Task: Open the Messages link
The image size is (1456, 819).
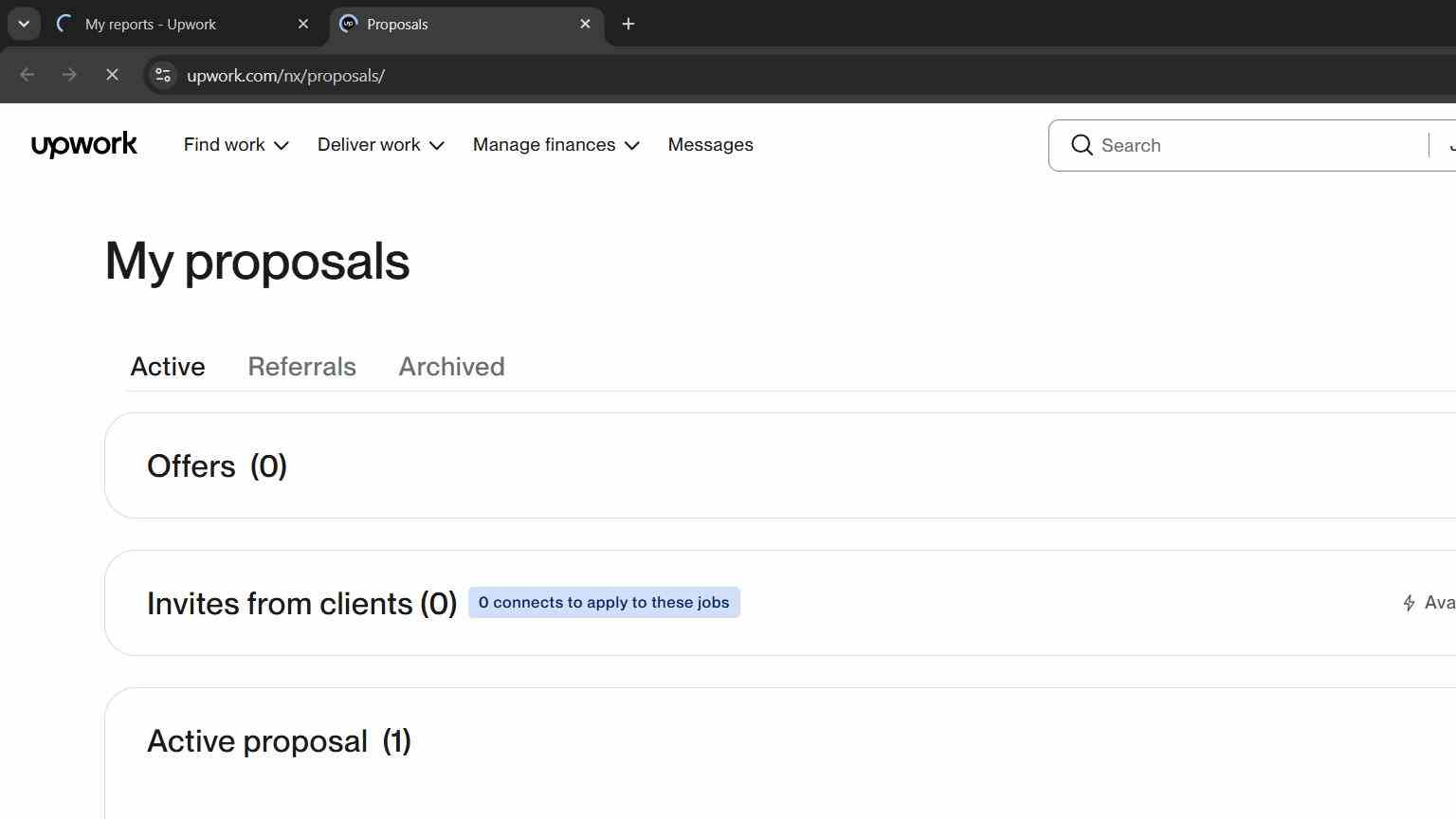Action: 711,145
